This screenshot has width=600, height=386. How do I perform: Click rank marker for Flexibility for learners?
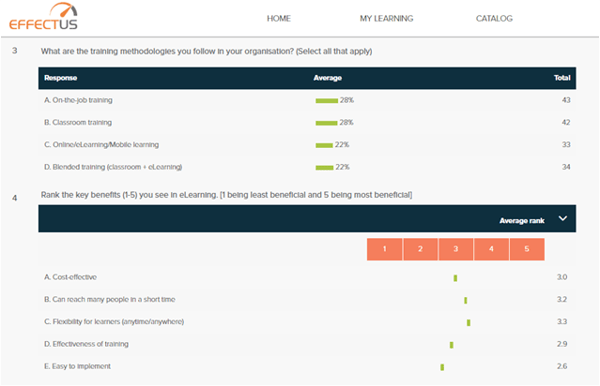click(x=468, y=323)
